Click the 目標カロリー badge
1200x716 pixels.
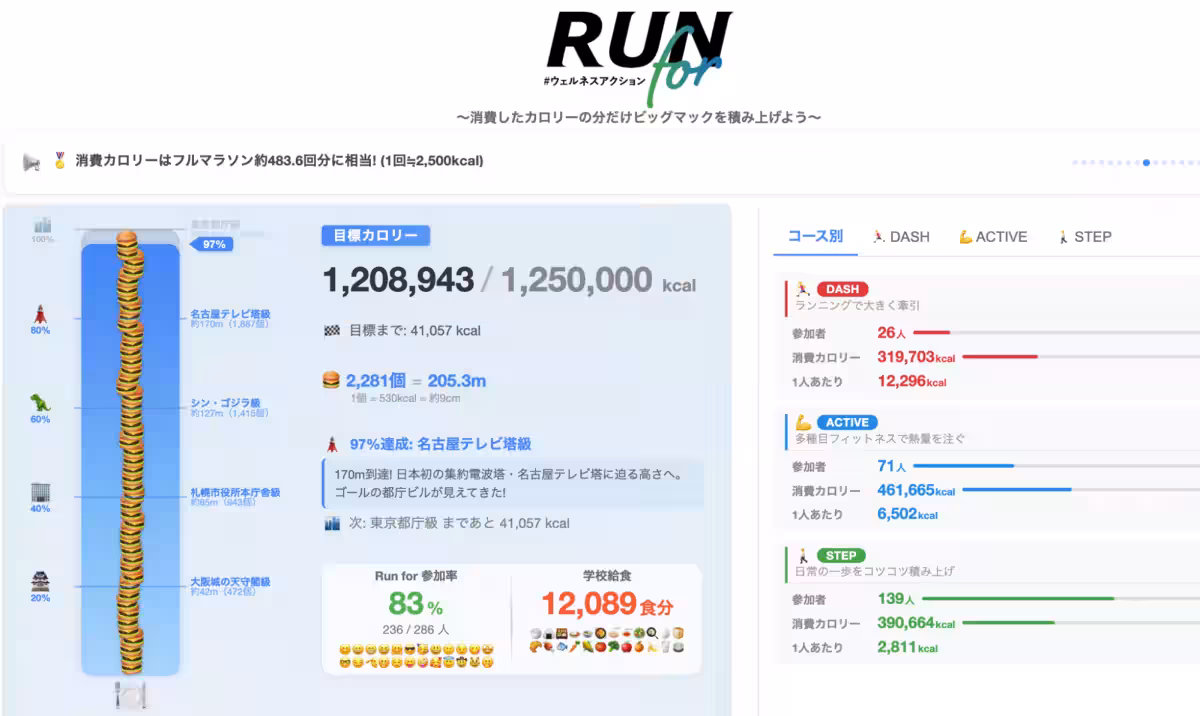[375, 236]
